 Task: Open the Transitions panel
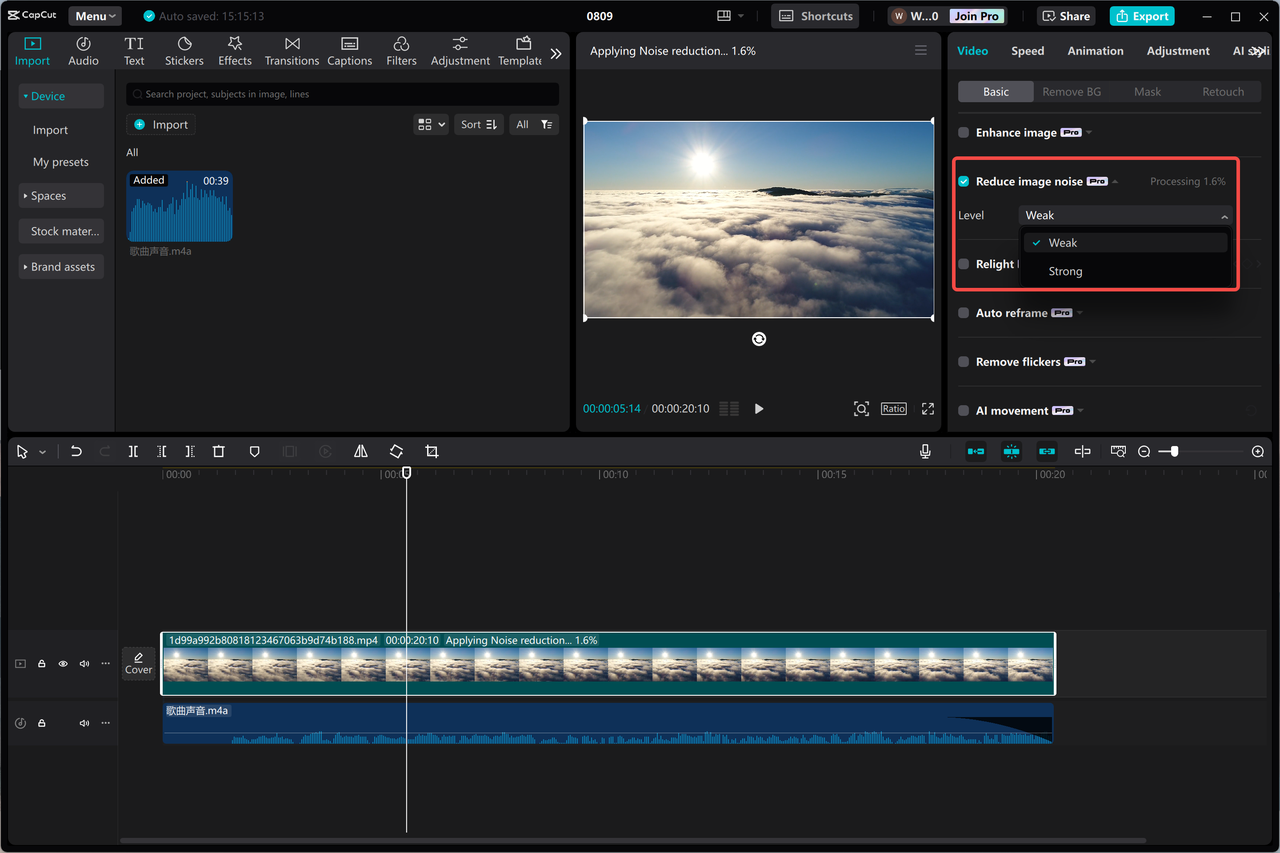(x=291, y=50)
